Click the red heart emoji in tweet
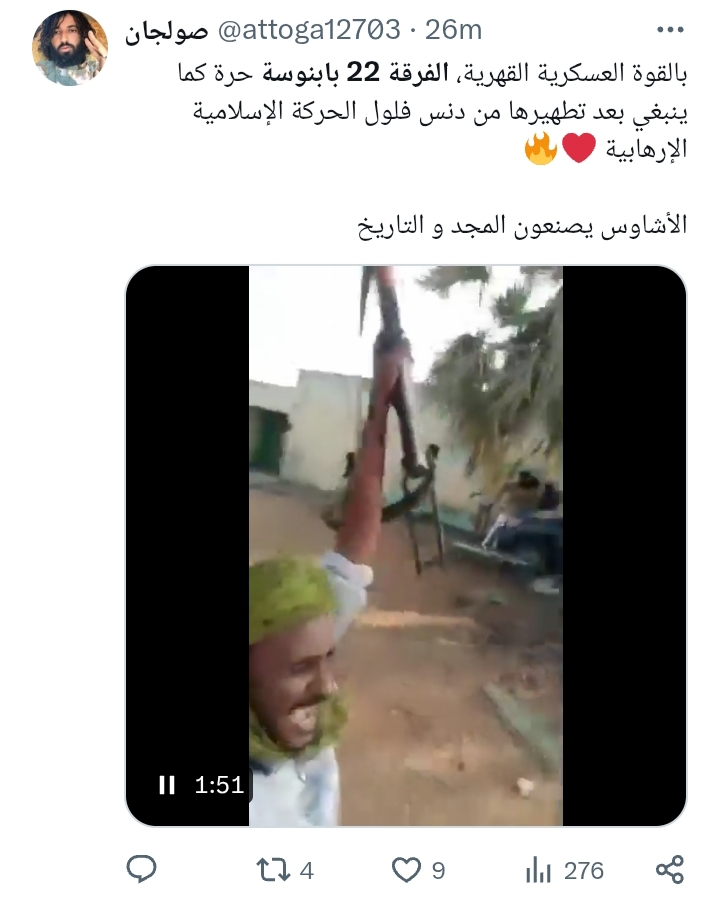 (579, 148)
